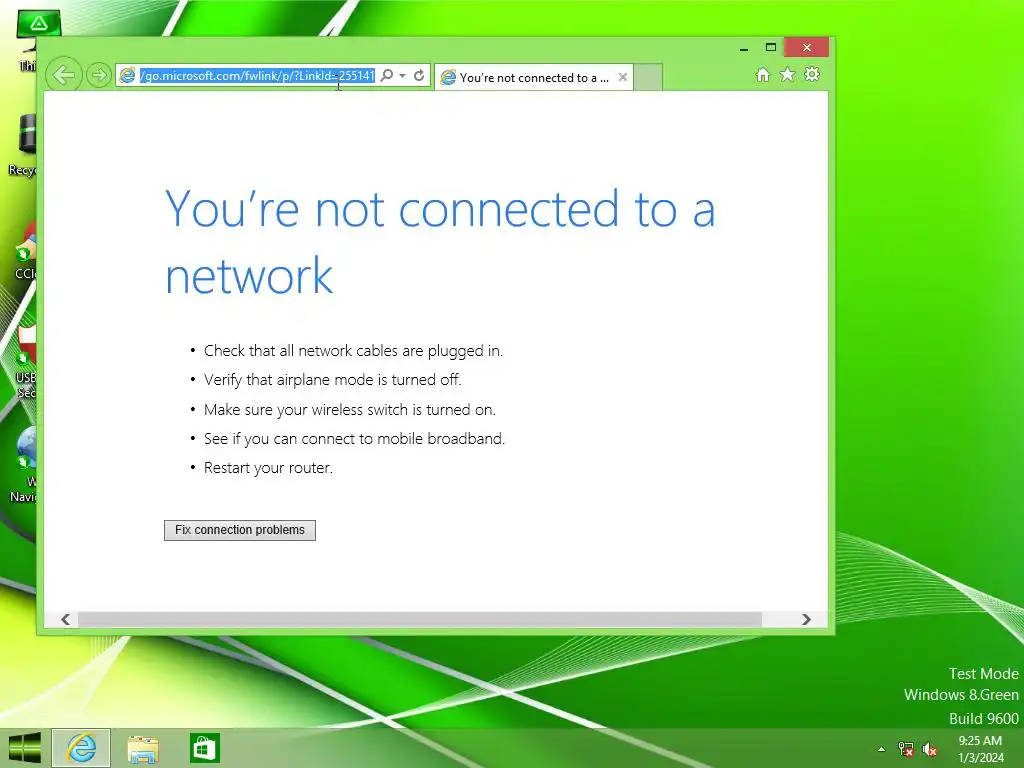Viewport: 1024px width, 768px height.
Task: Open the Start button on taskbar
Action: coord(24,748)
